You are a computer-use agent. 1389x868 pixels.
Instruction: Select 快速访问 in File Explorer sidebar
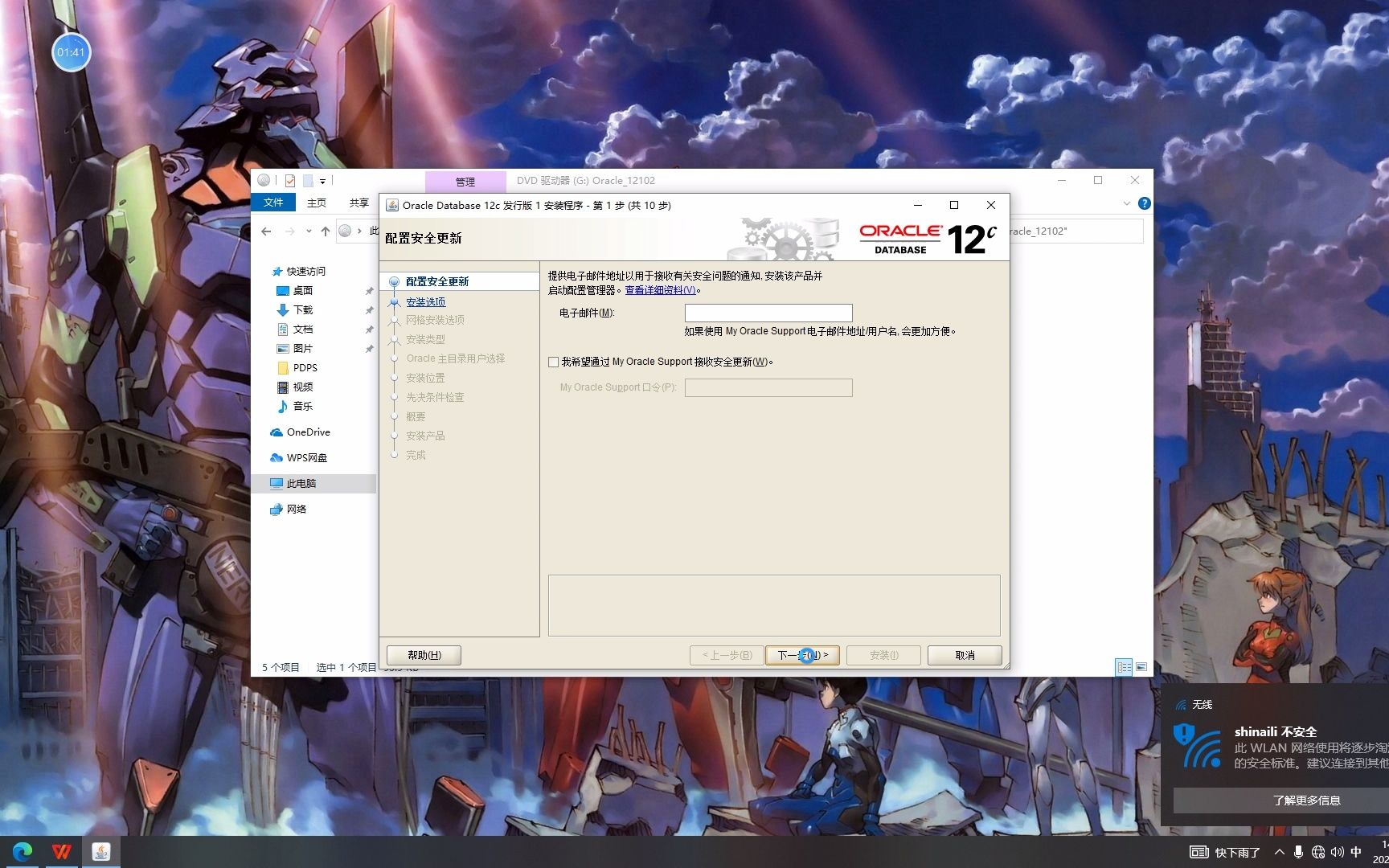pyautogui.click(x=306, y=272)
